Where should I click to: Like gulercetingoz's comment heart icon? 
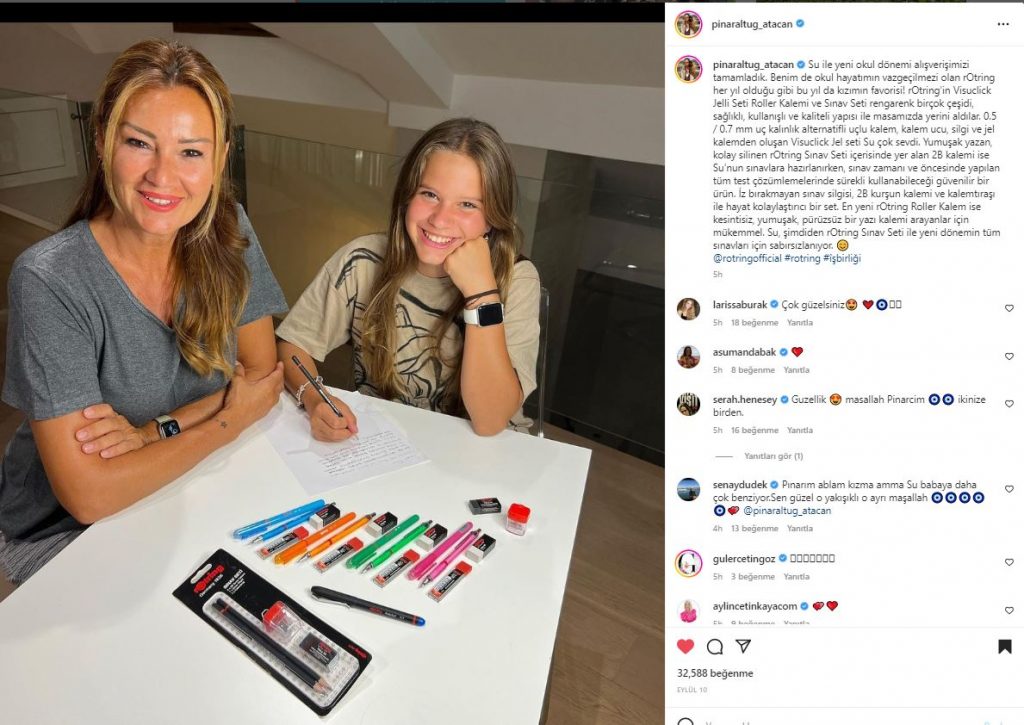[x=1009, y=562]
